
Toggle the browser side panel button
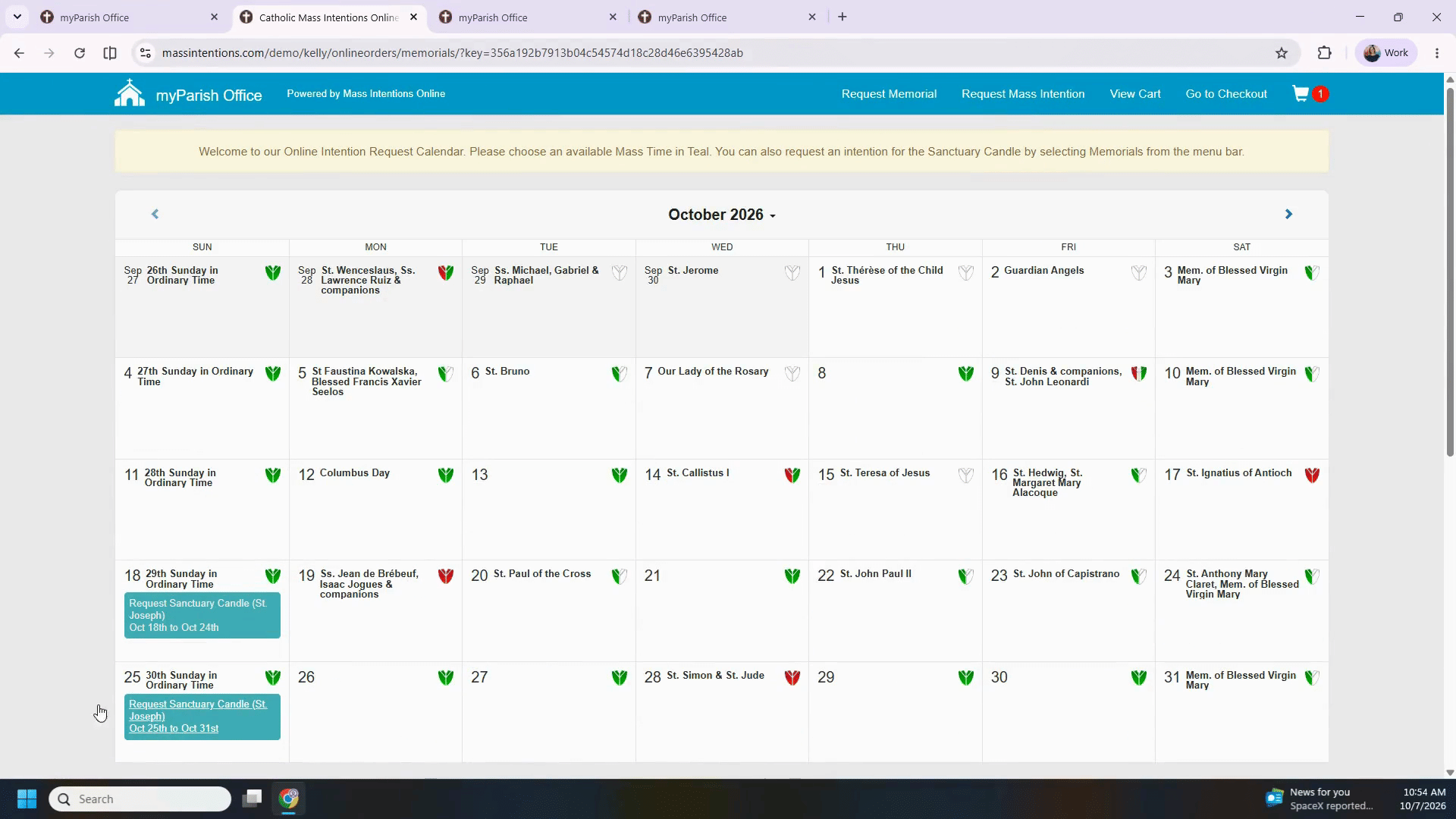click(110, 53)
